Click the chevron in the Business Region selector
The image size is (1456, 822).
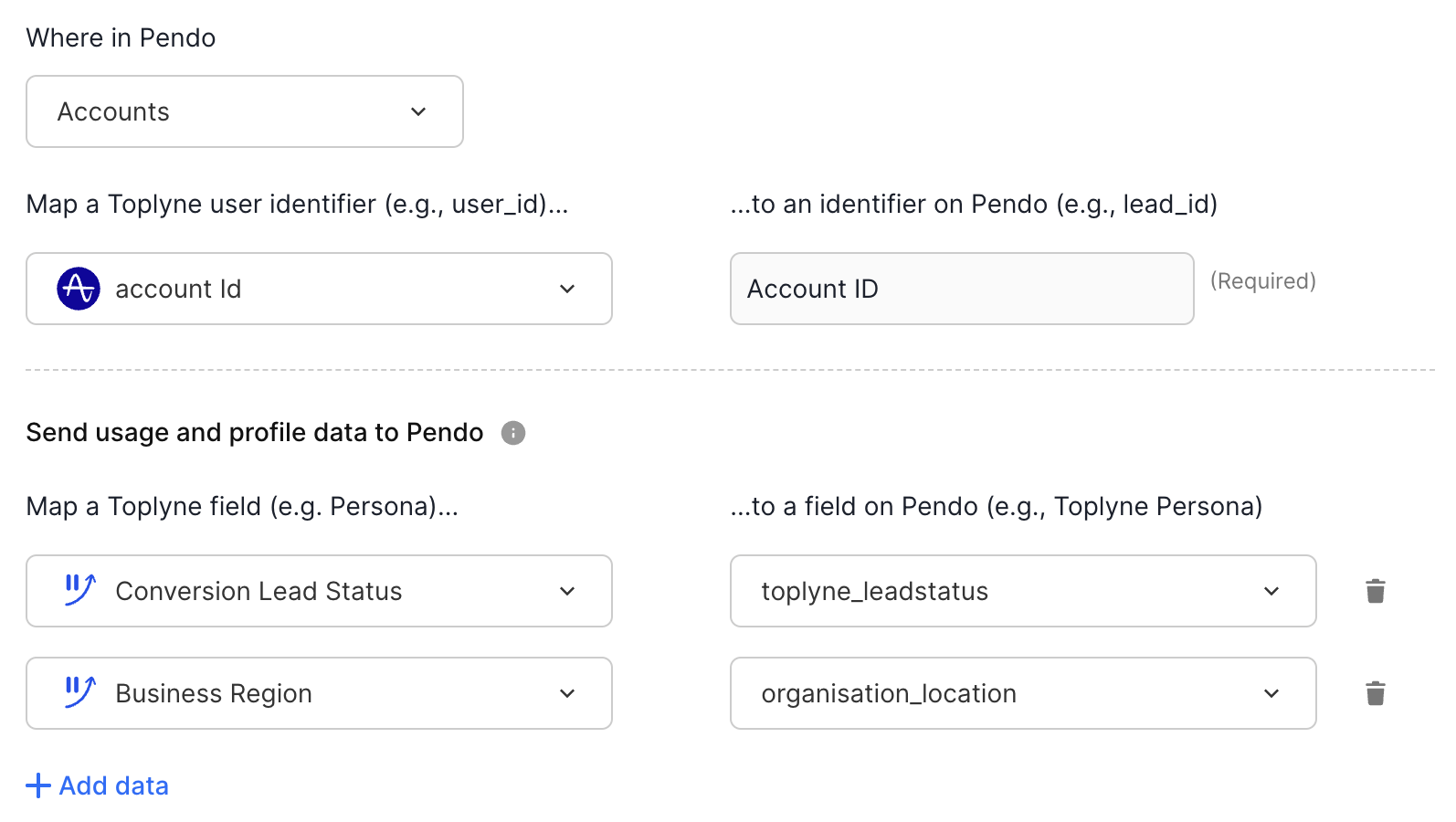[567, 693]
